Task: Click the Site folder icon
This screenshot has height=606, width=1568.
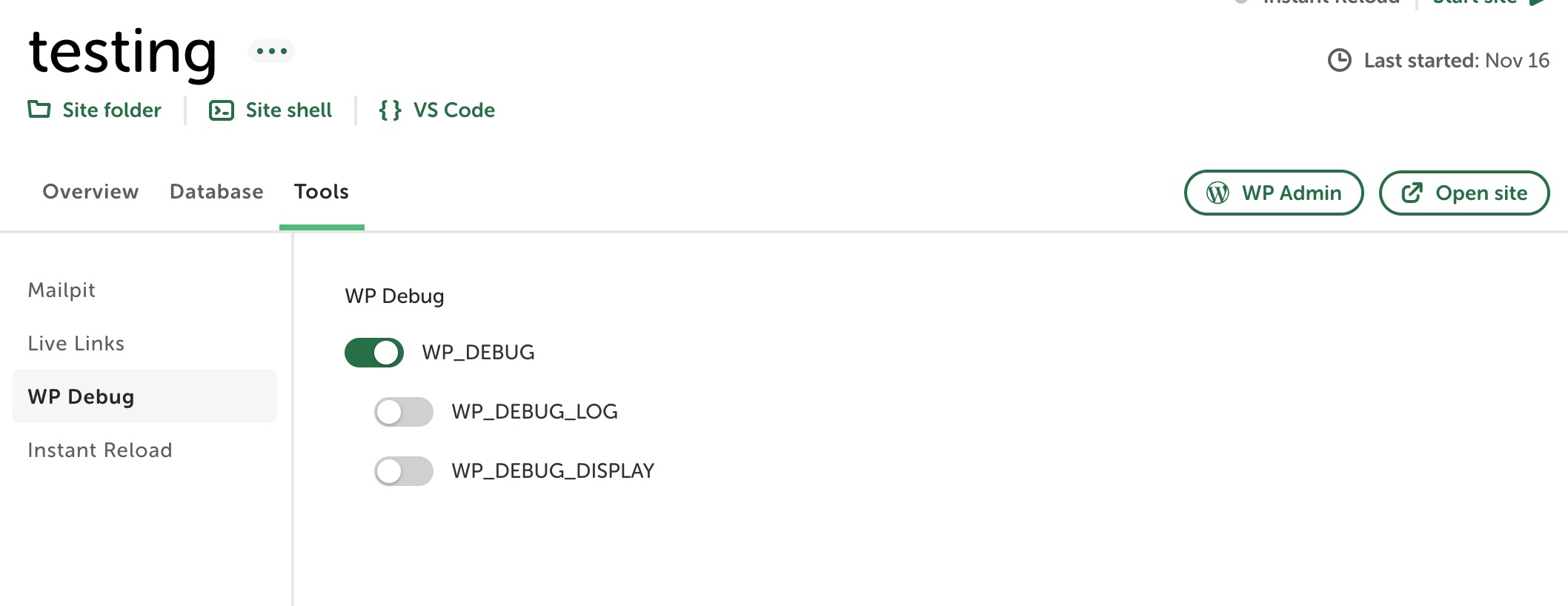Action: 39,110
